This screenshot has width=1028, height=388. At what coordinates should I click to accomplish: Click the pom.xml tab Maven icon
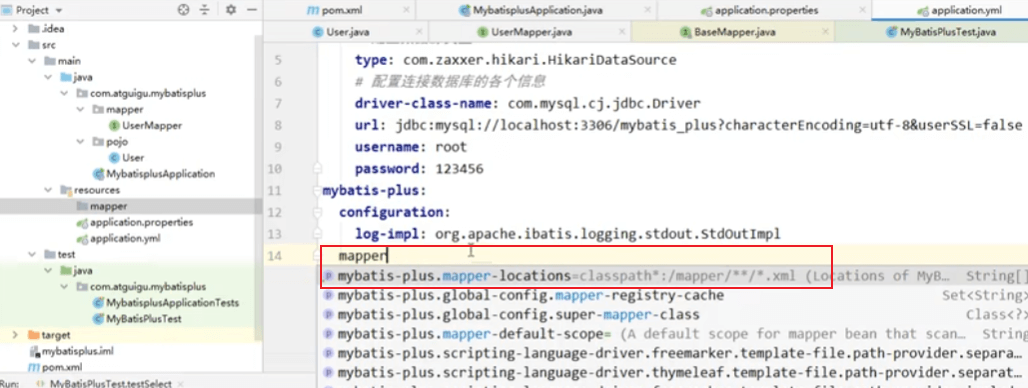pos(312,11)
